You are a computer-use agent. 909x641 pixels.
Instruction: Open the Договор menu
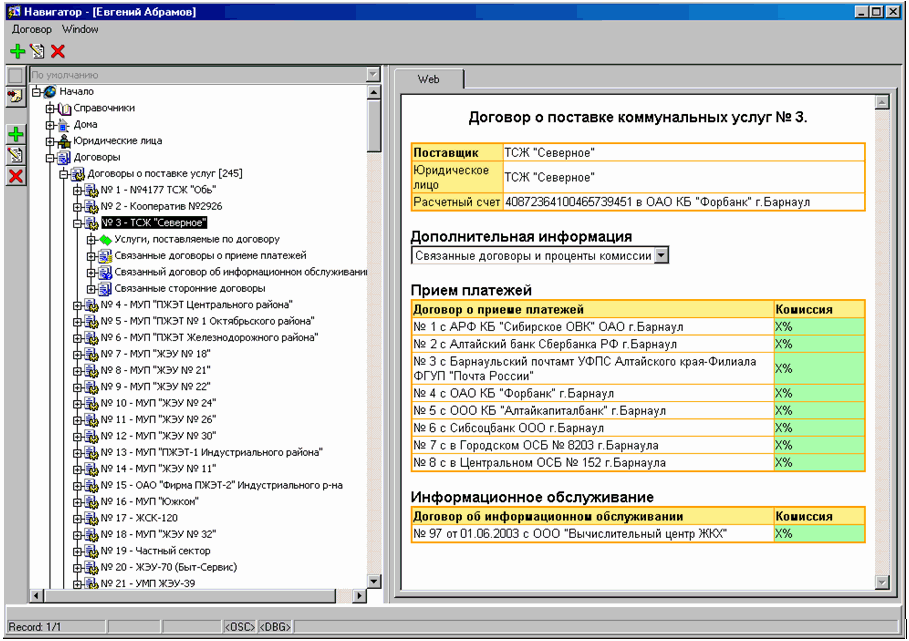click(x=32, y=30)
